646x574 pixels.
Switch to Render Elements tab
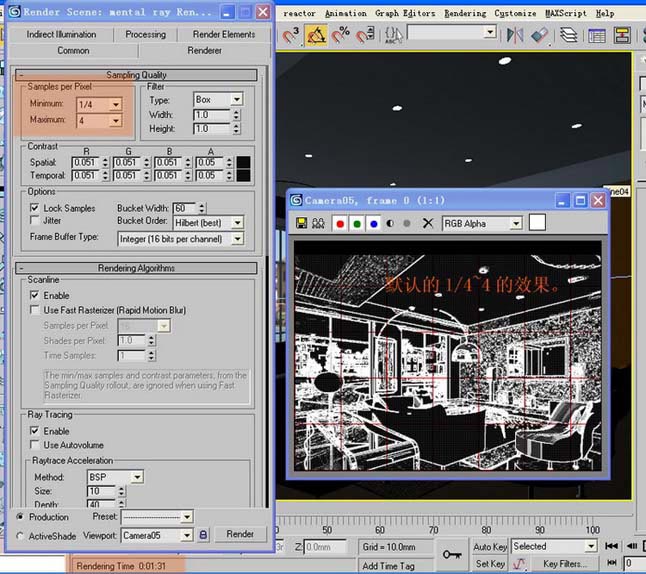tap(224, 34)
